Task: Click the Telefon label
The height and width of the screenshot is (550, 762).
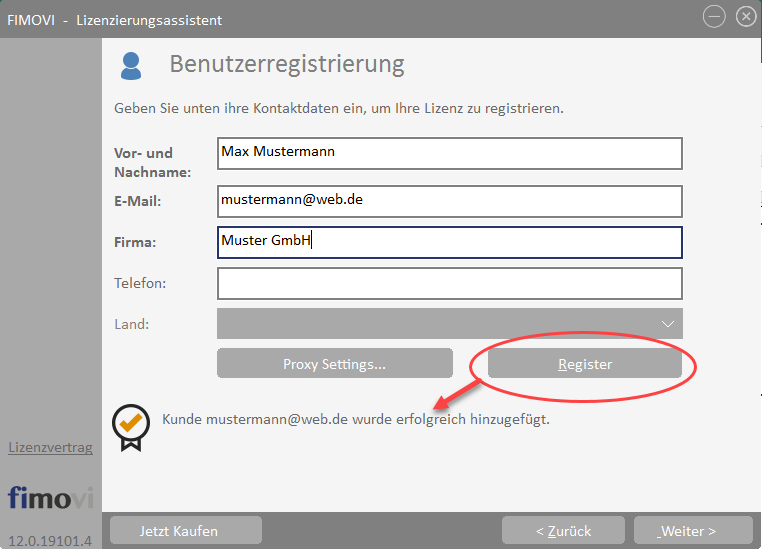Action: point(140,283)
